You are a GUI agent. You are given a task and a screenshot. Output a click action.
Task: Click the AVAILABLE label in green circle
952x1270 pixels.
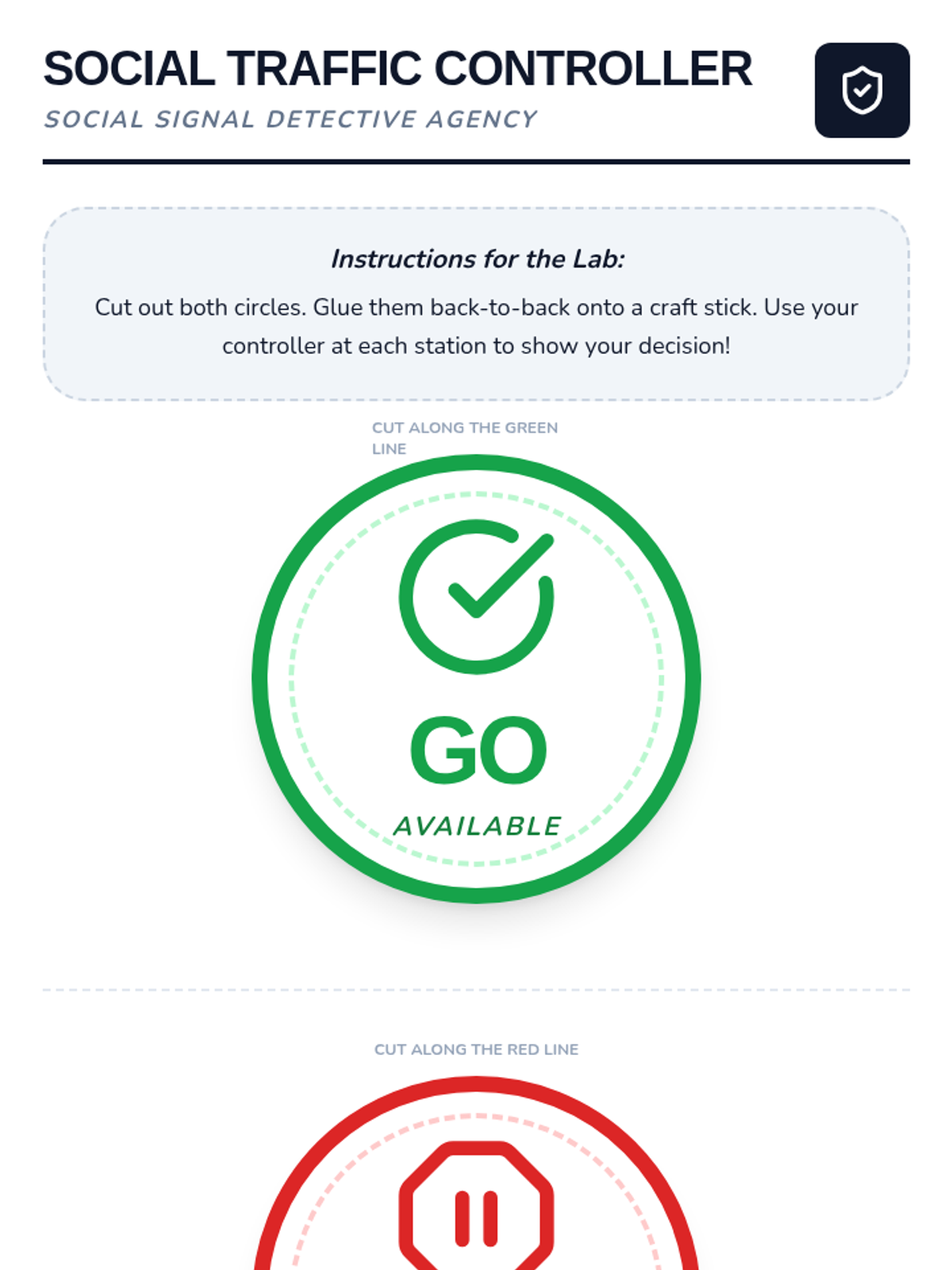(x=478, y=826)
